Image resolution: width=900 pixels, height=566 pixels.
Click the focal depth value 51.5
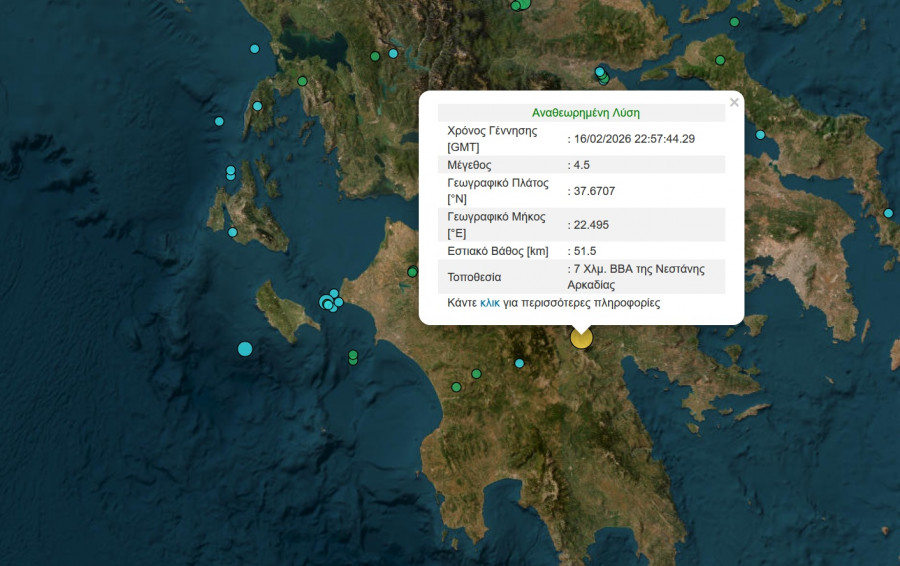[585, 251]
